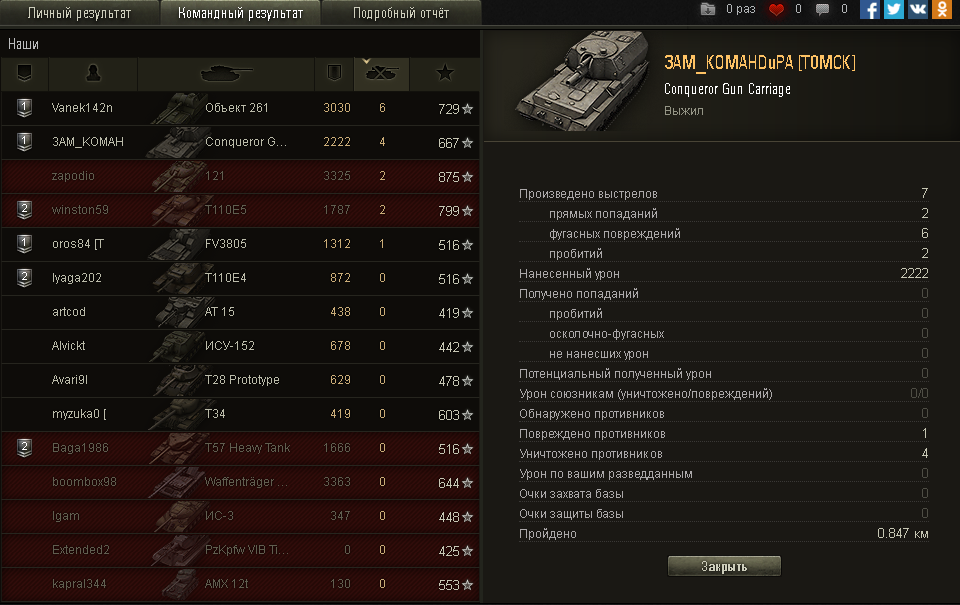Open the Подробный отчёт tab
The width and height of the screenshot is (960, 605).
pyautogui.click(x=401, y=13)
